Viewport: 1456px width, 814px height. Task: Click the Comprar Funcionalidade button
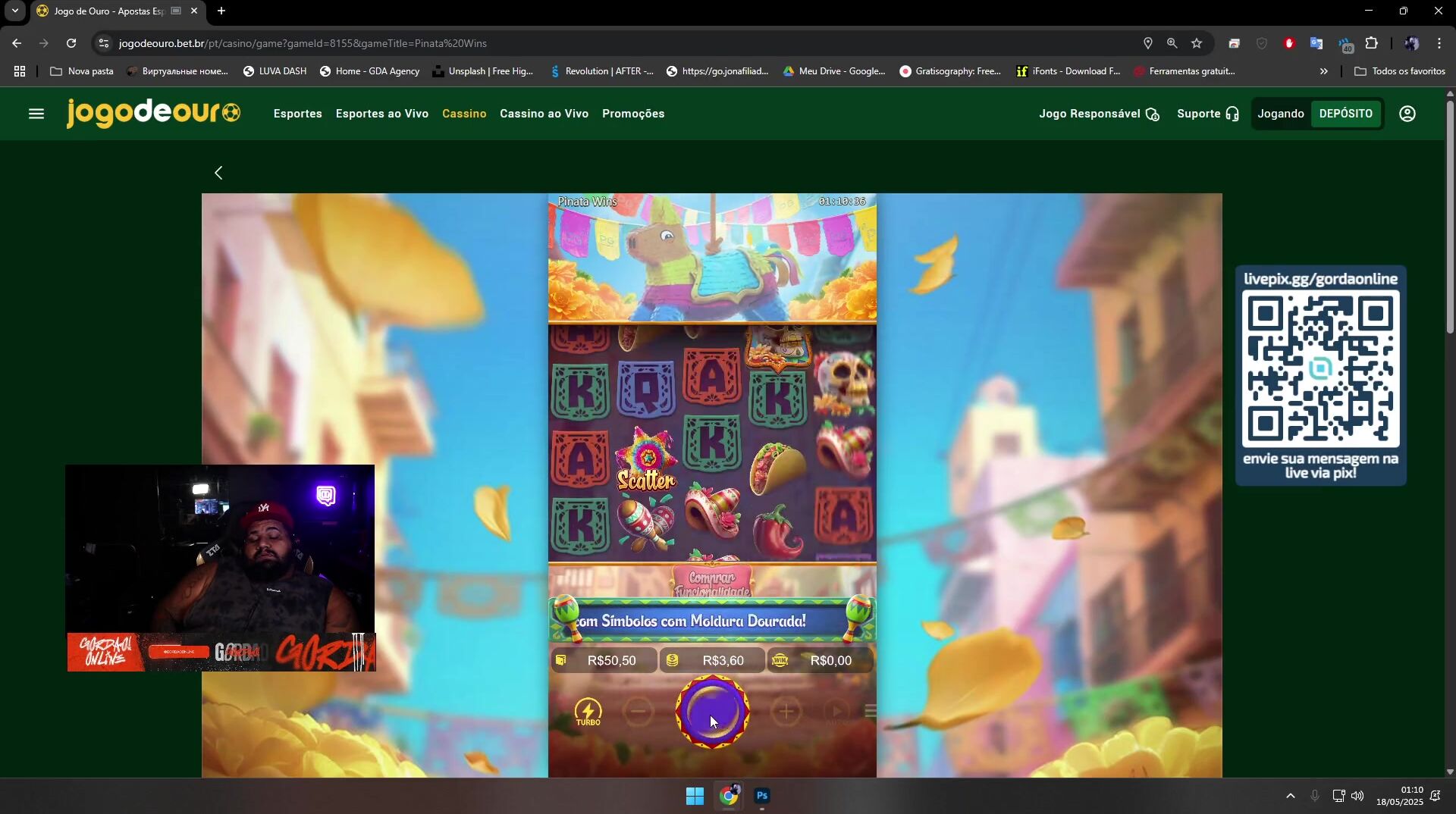(712, 582)
